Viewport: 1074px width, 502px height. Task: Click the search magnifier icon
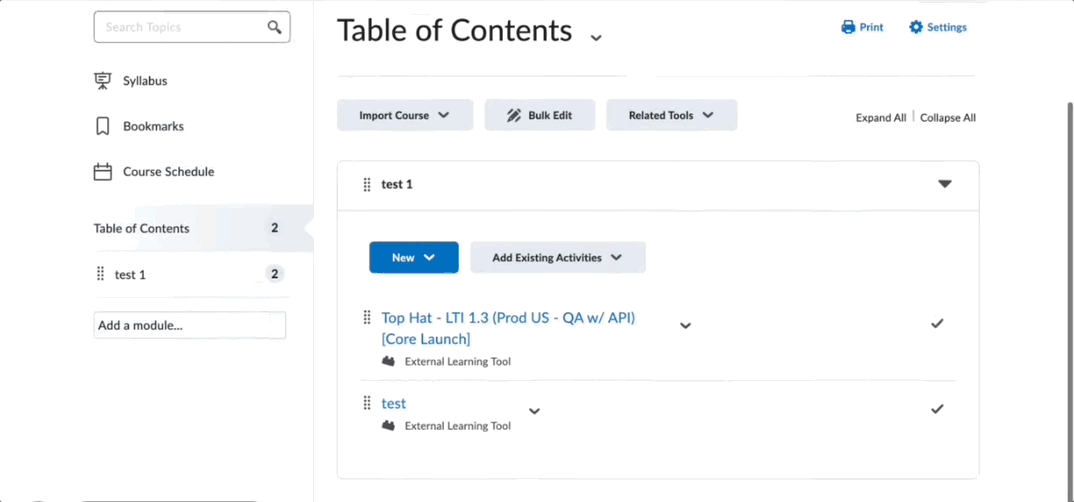pos(274,27)
